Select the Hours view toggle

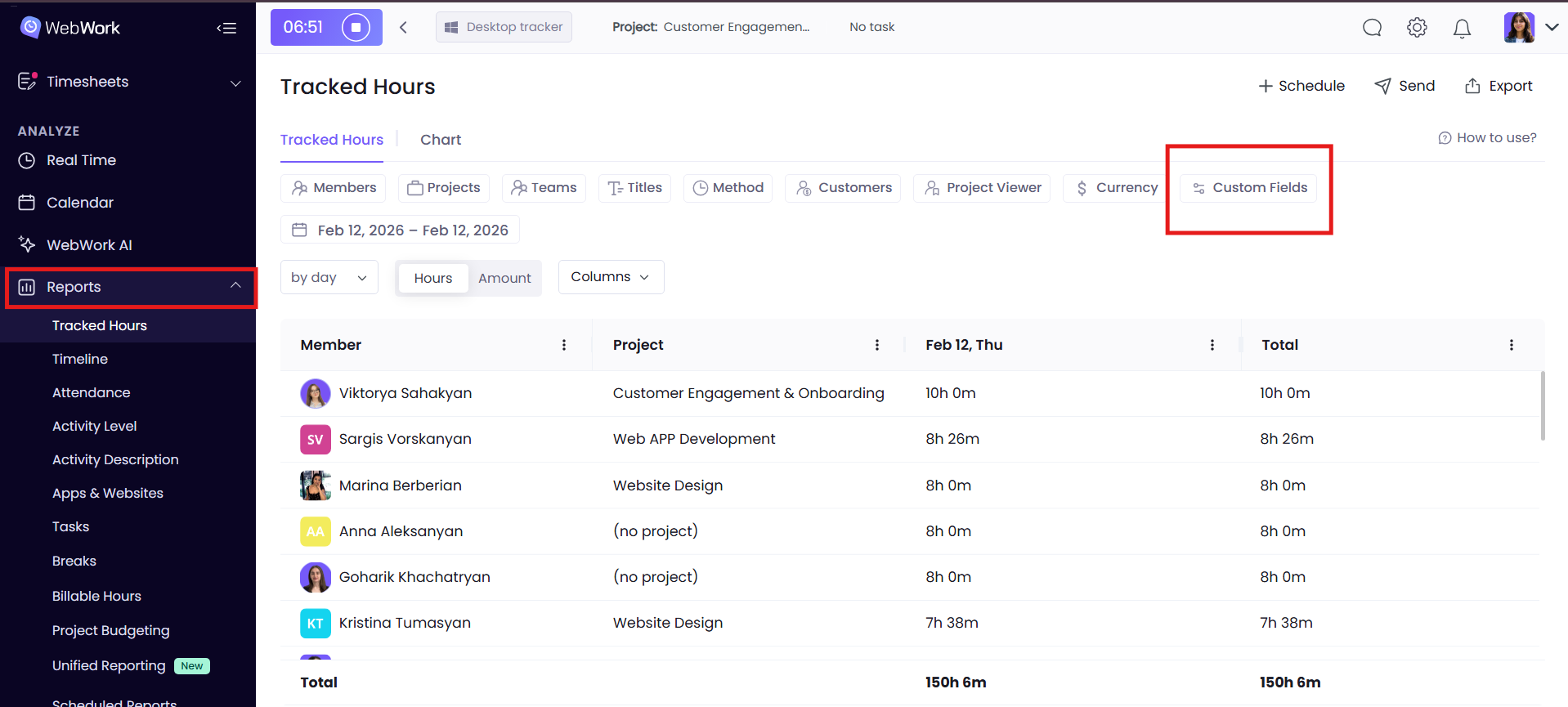432,278
